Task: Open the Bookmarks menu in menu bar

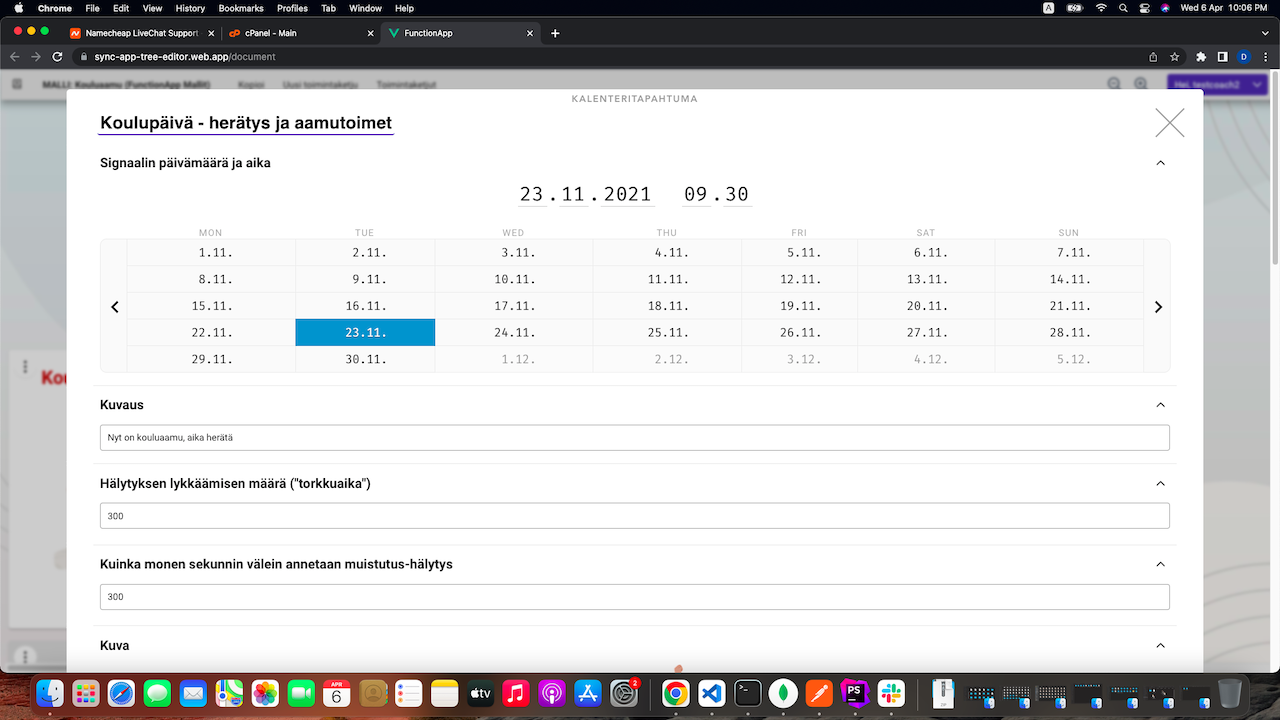Action: pos(240,8)
